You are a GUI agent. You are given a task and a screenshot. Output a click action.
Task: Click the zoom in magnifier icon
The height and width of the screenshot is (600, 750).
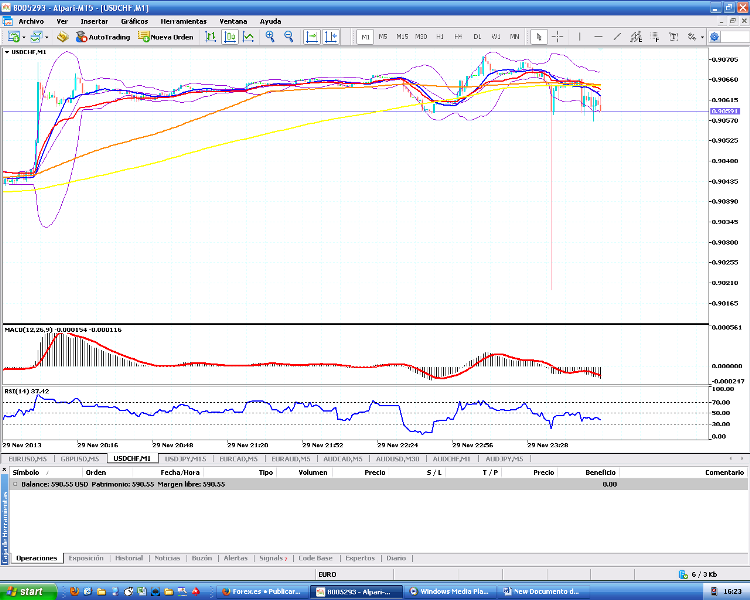270,37
